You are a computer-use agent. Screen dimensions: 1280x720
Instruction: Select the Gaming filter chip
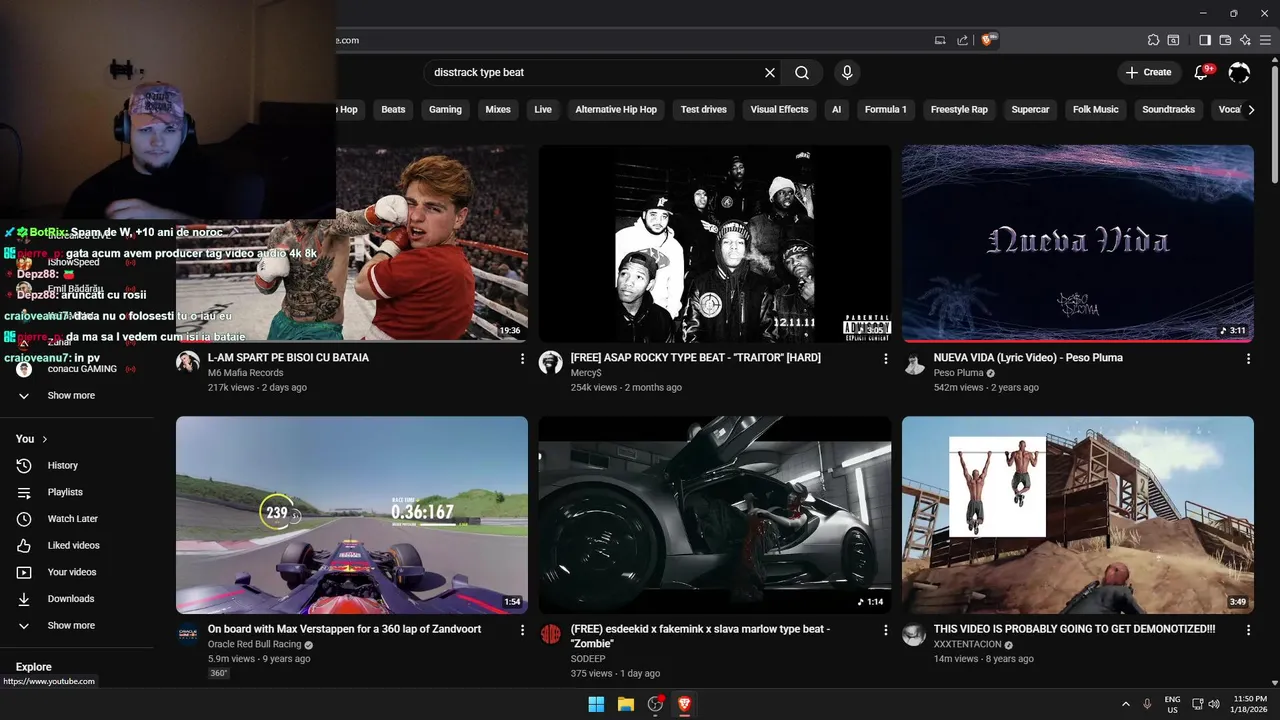(445, 109)
